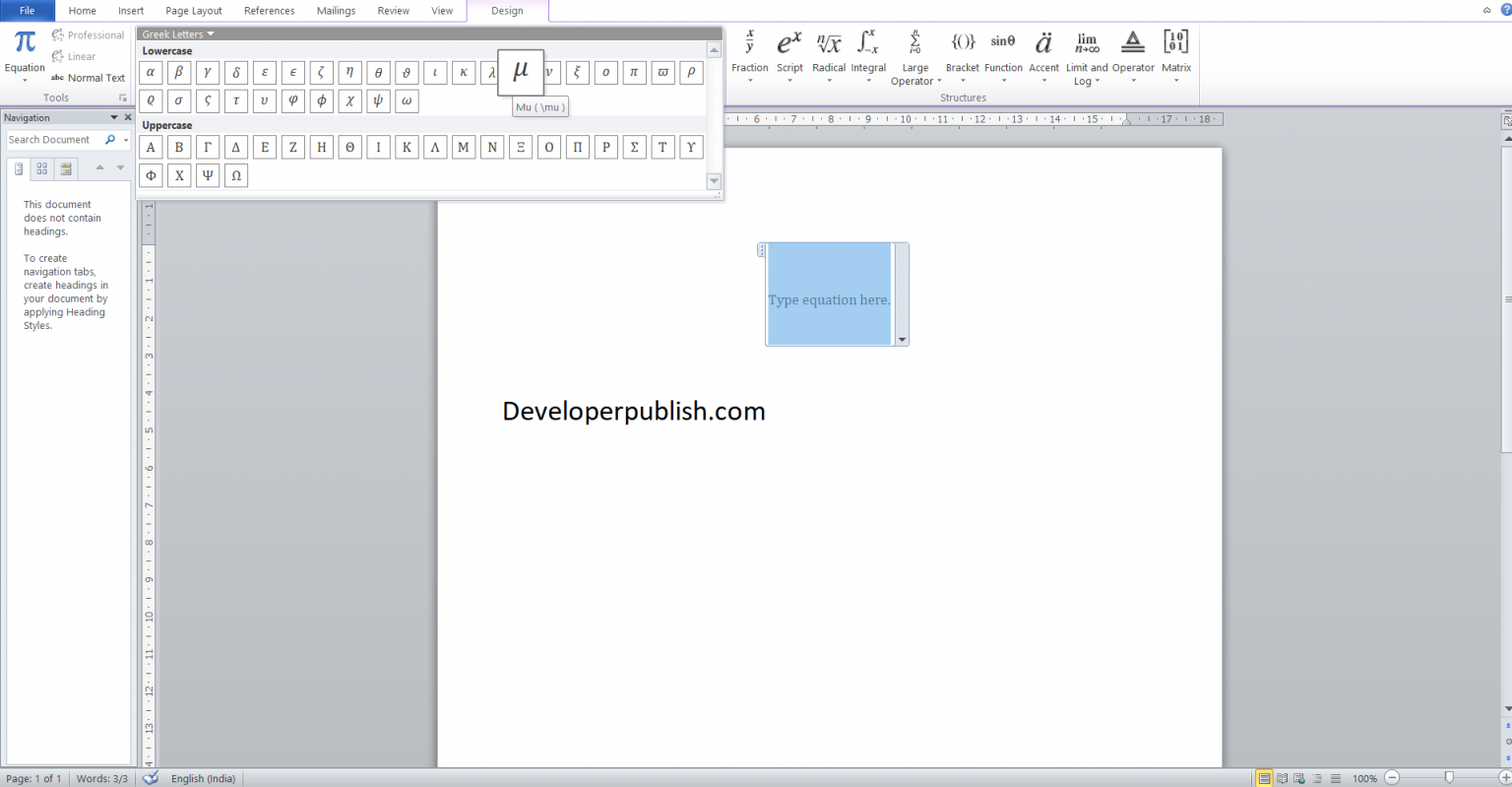1512x787 pixels.
Task: Open the equation placeholder options arrow
Action: [x=901, y=339]
